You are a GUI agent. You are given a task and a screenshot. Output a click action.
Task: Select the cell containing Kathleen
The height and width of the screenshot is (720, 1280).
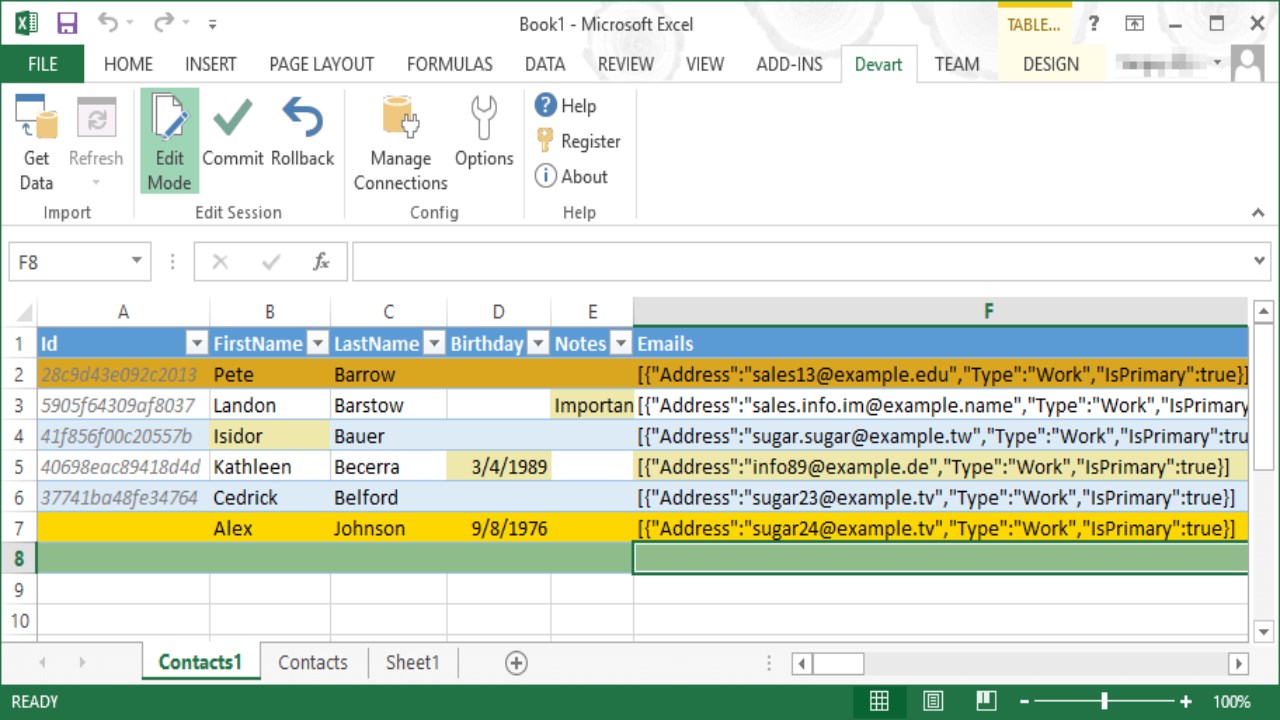(270, 467)
